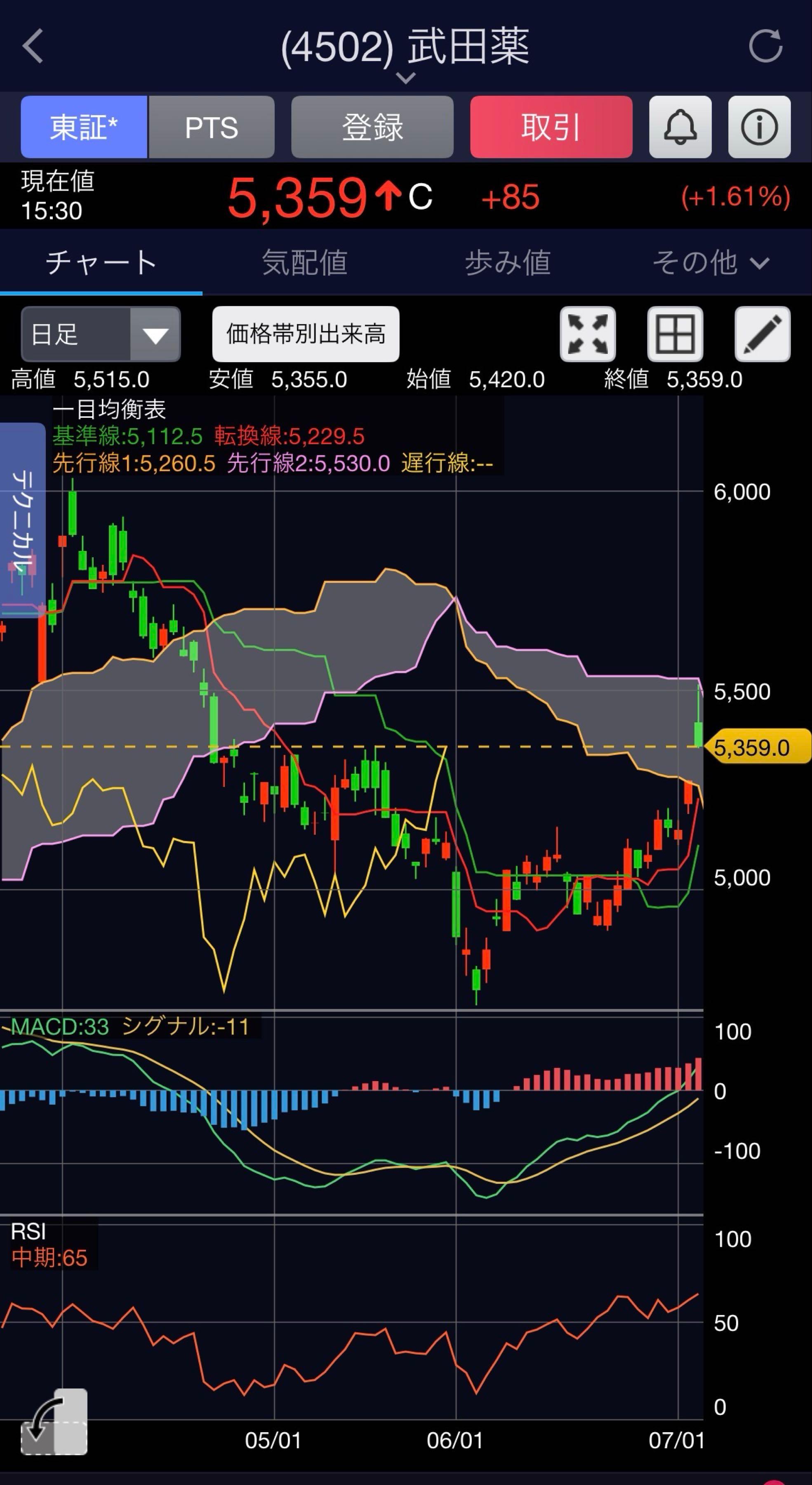Open the 日足 timeframe dropdown
The width and height of the screenshot is (812, 1485).
click(x=101, y=334)
